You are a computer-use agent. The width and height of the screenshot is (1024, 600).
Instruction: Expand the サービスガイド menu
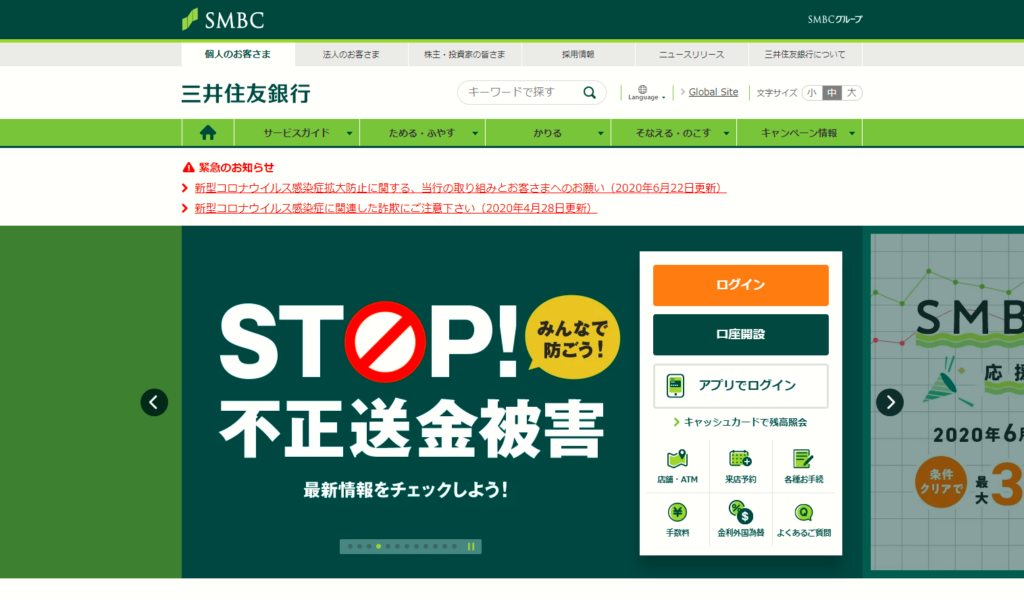(297, 133)
